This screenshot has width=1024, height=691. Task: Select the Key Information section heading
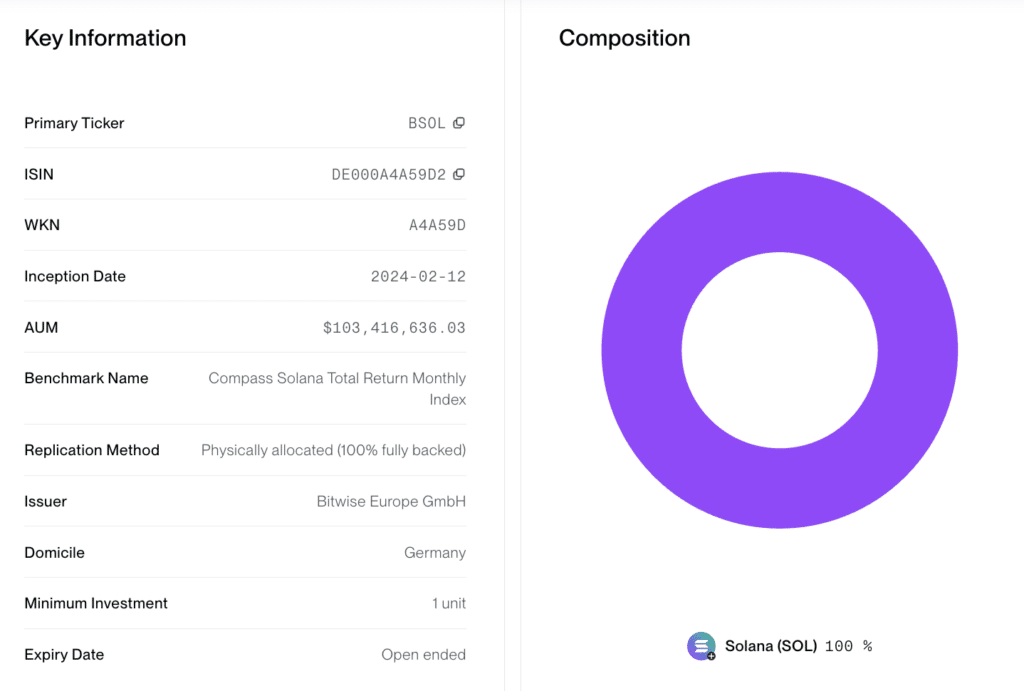[105, 38]
